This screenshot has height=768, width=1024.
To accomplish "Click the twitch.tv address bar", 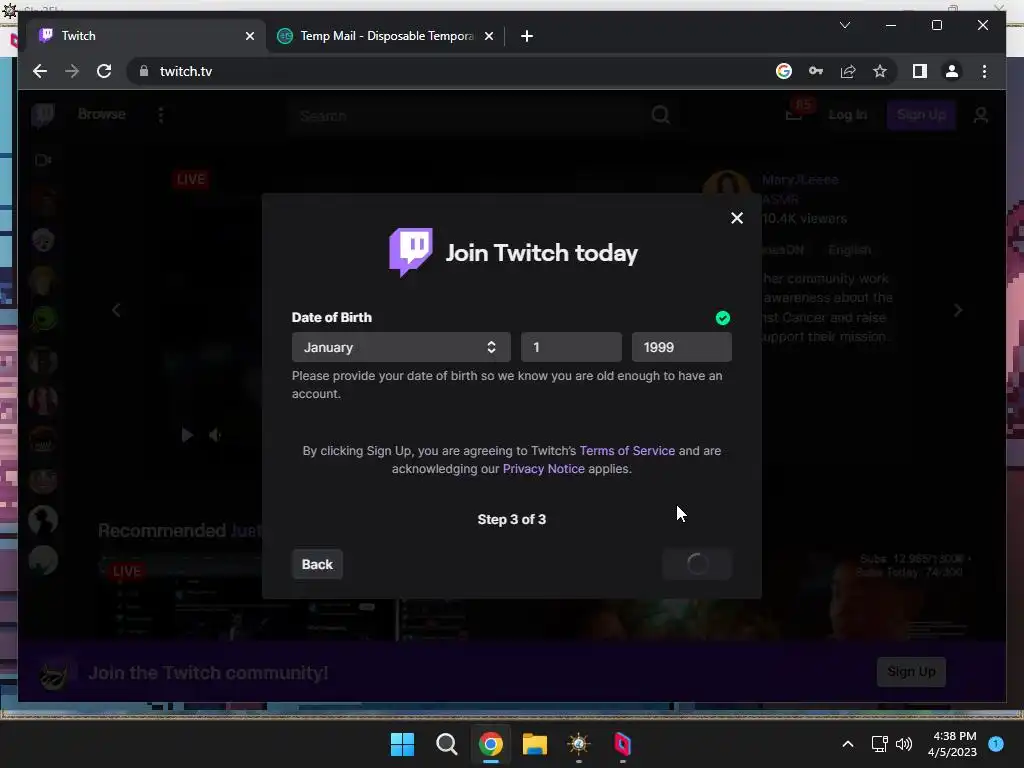I will pos(451,71).
